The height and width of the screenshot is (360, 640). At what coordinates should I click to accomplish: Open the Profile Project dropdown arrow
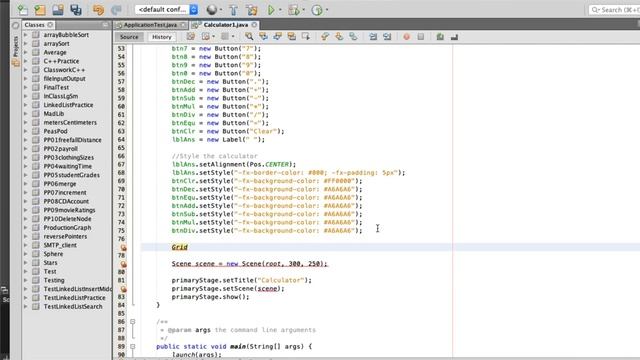coord(327,10)
